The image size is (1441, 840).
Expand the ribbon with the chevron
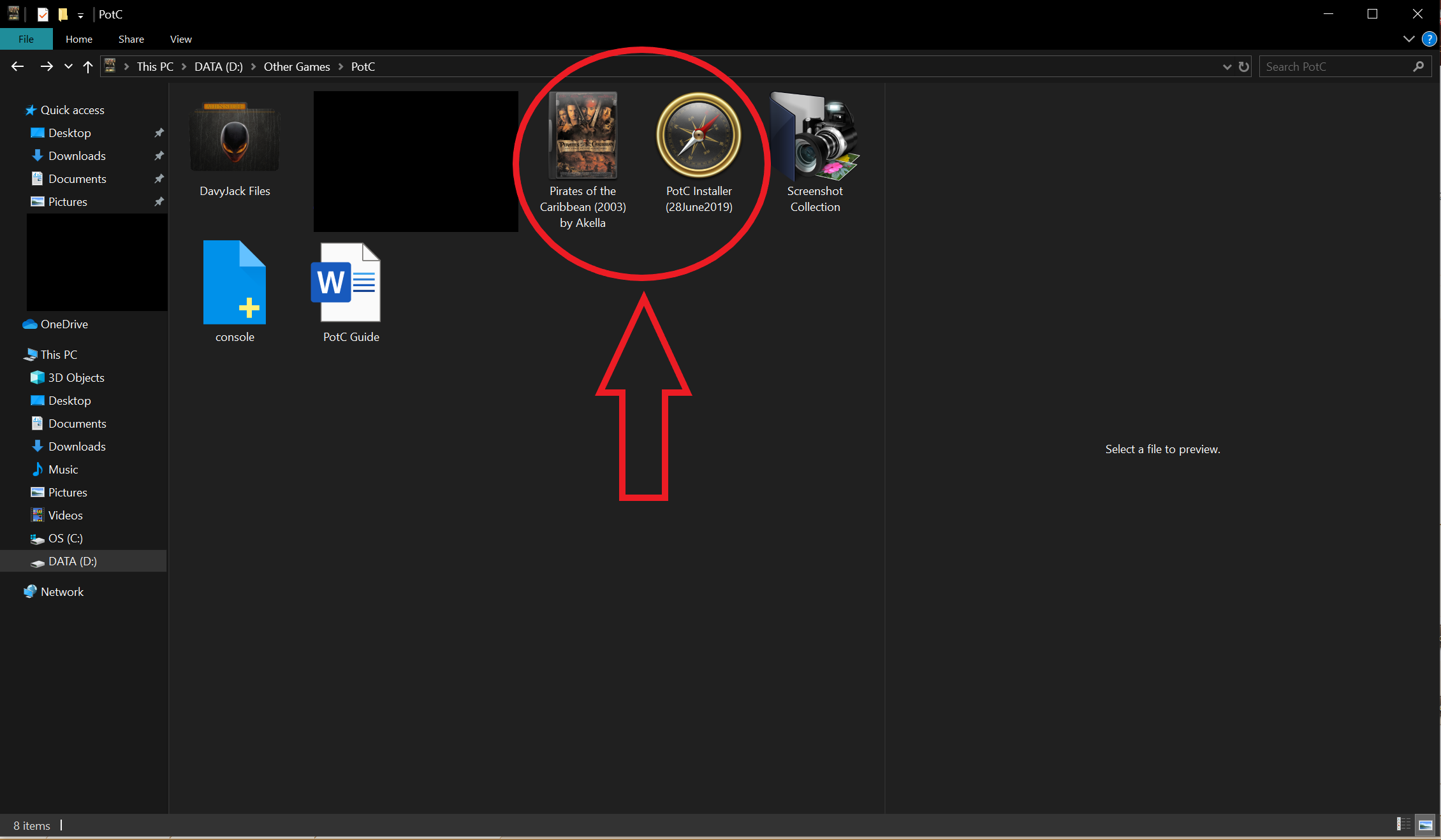click(x=1408, y=39)
